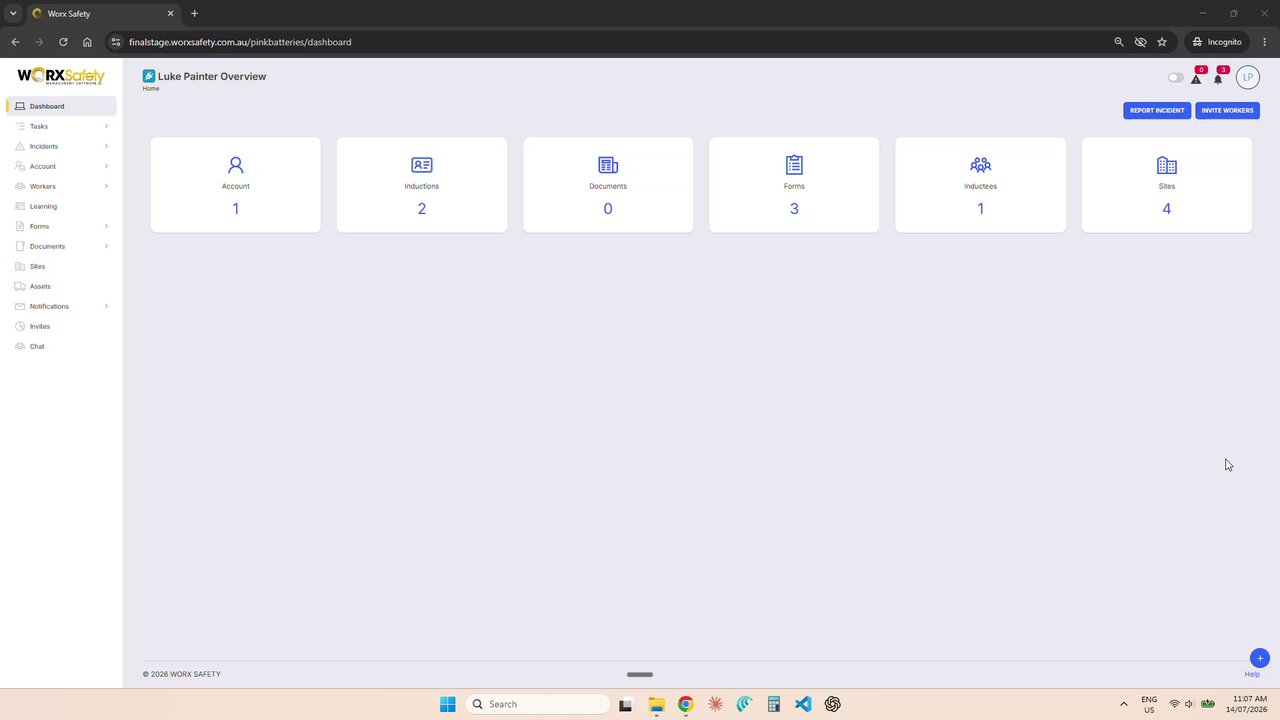The width and height of the screenshot is (1280, 720).
Task: Show hidden system tray icons
Action: 1123,704
